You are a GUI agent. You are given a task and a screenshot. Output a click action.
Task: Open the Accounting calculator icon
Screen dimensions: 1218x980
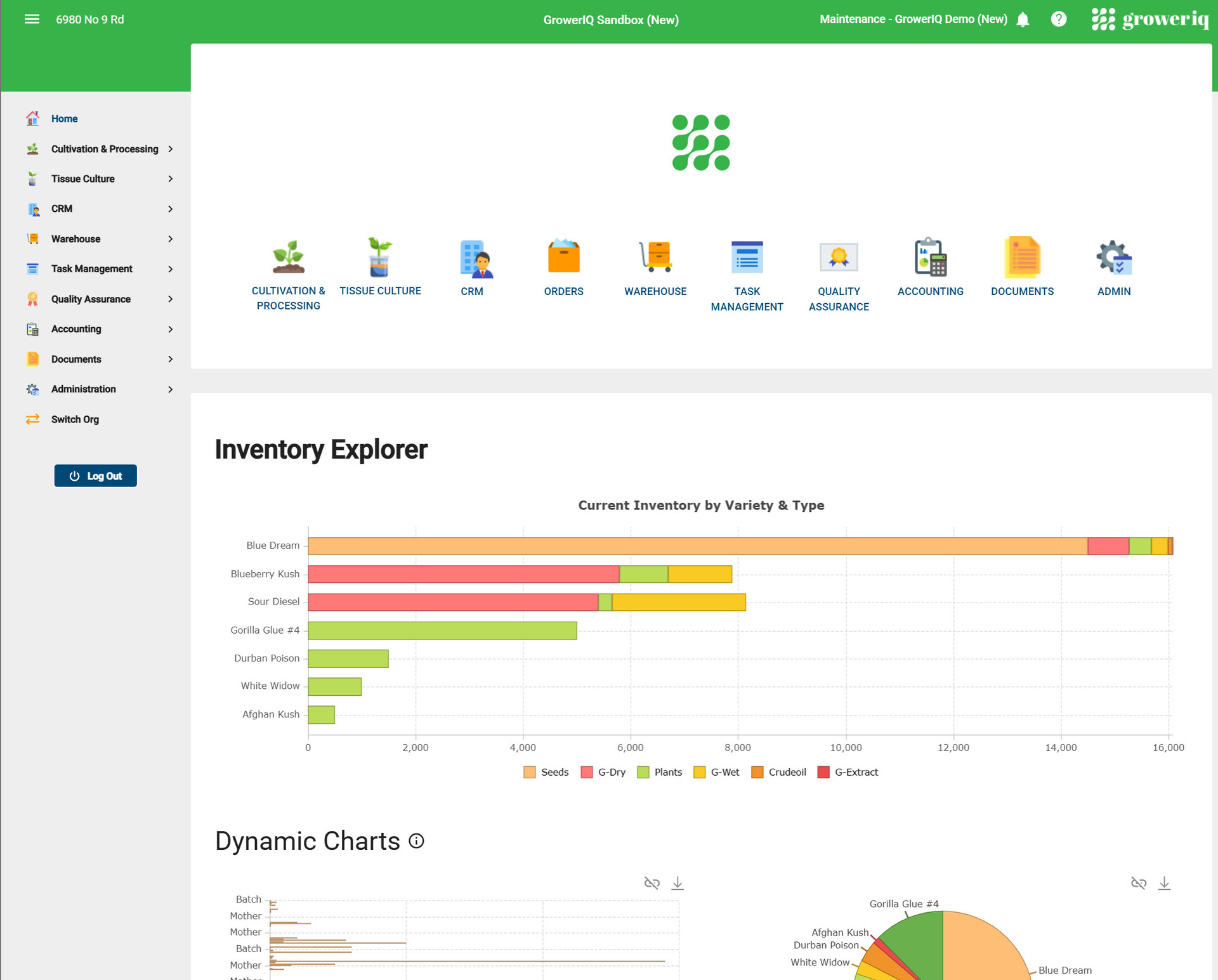pyautogui.click(x=931, y=257)
